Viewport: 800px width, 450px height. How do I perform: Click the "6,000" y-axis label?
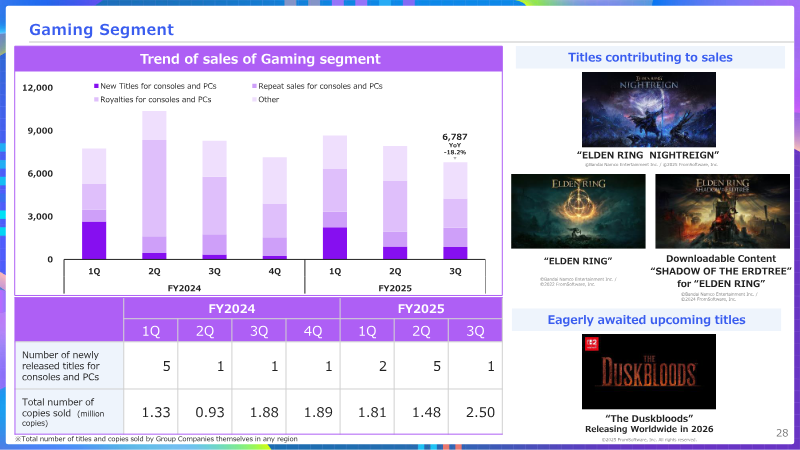click(40, 173)
